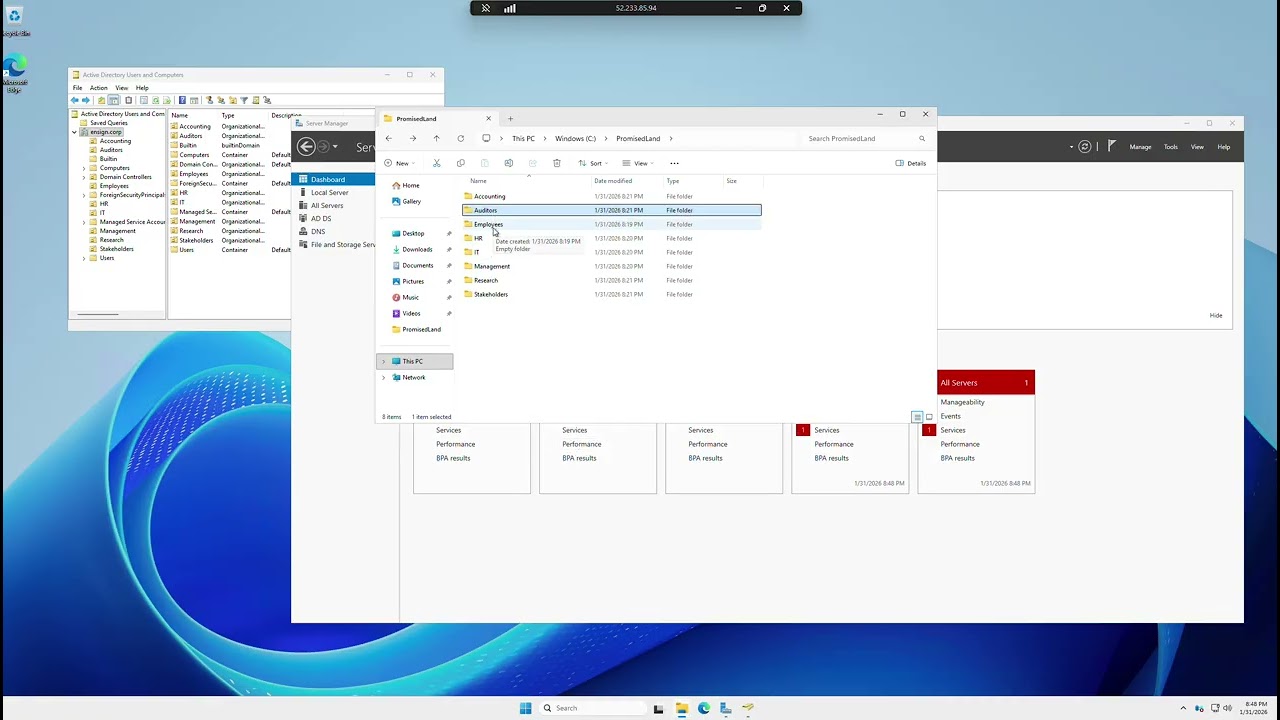Click the Help icon in AD Users toolbar

pyautogui.click(x=182, y=100)
